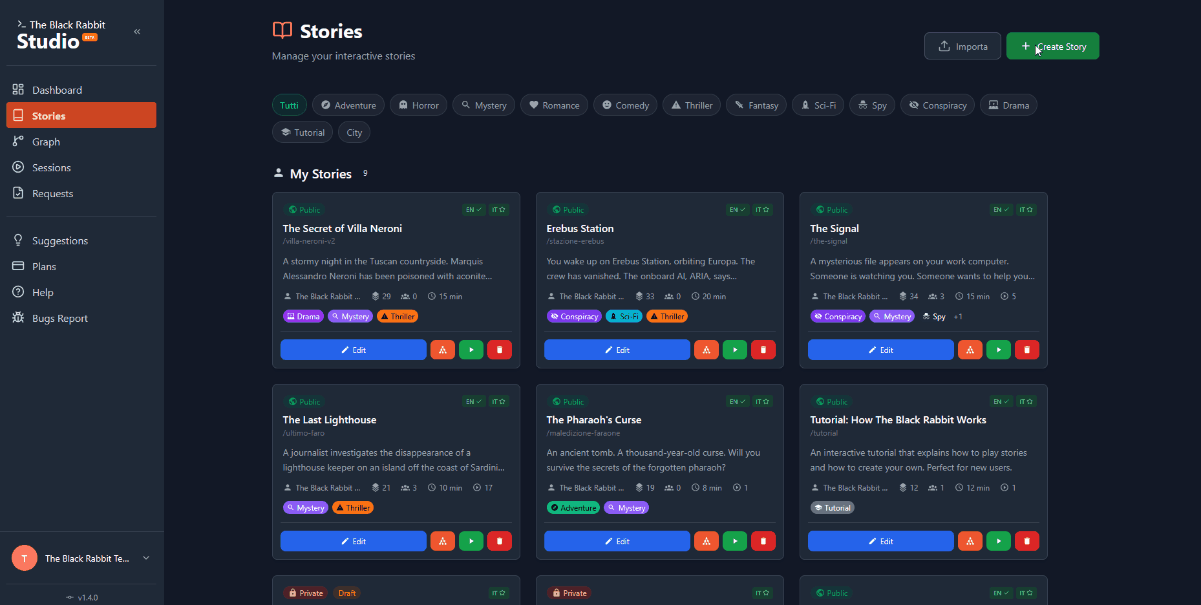Select the Tutti filter chip
The width and height of the screenshot is (1201, 605).
[x=289, y=105]
